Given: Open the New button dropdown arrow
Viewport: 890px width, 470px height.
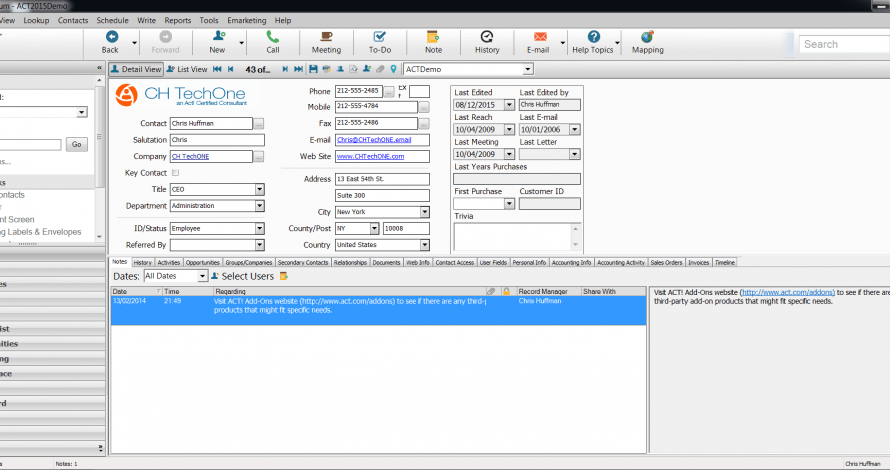Looking at the screenshot, I should coord(241,43).
